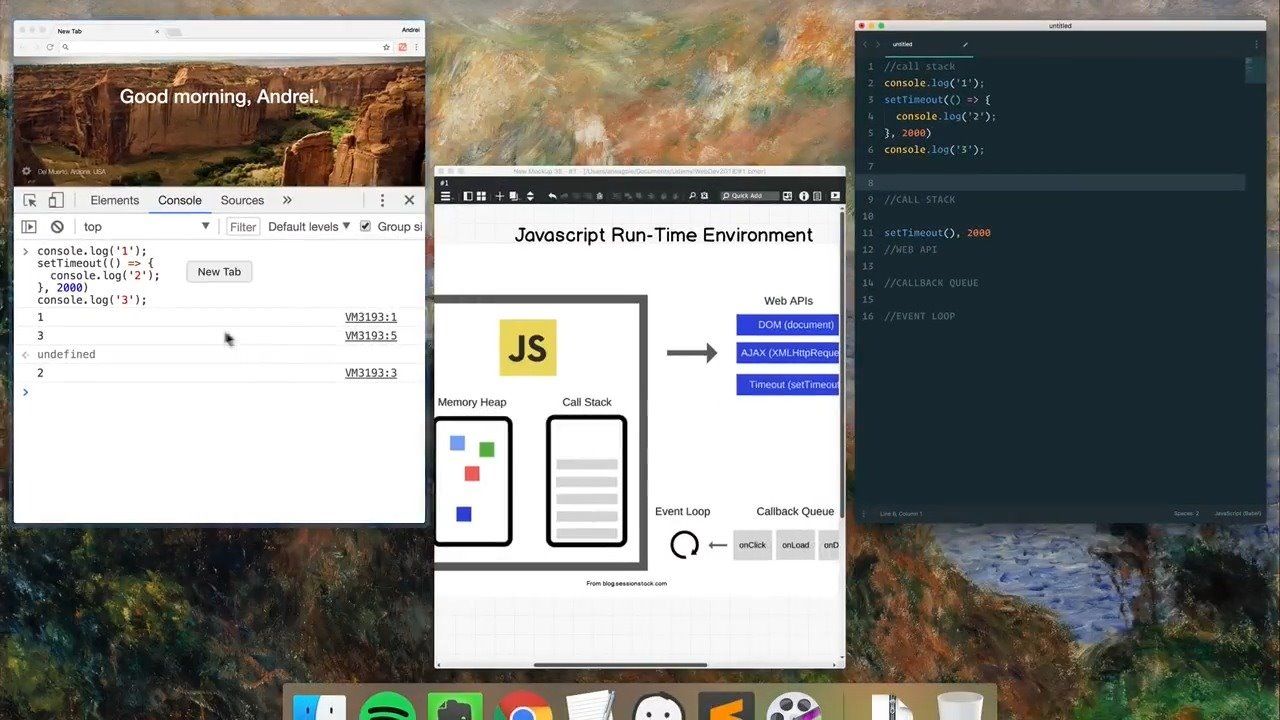Select the untitled tab in Sublime Text
Image resolution: width=1280 pixels, height=720 pixels.
927,45
